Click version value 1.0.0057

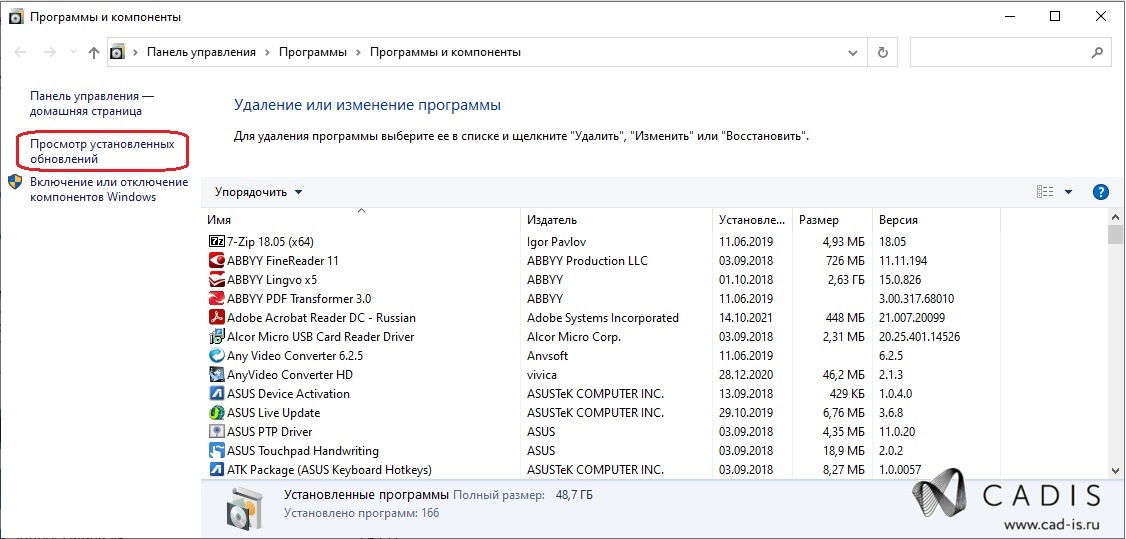(x=901, y=469)
